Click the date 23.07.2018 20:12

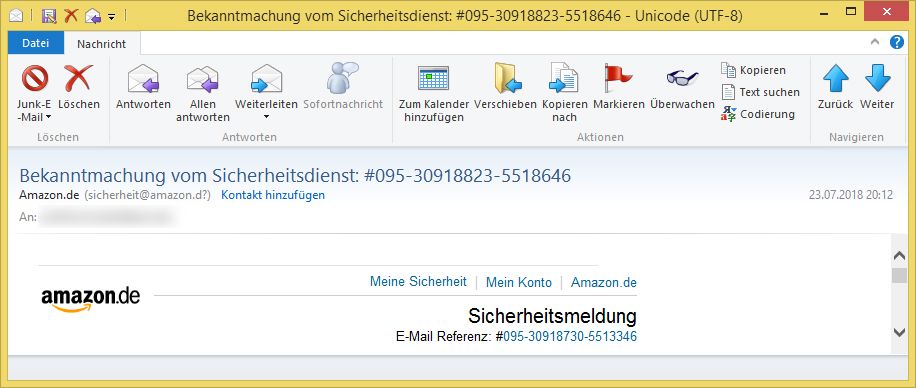point(851,195)
